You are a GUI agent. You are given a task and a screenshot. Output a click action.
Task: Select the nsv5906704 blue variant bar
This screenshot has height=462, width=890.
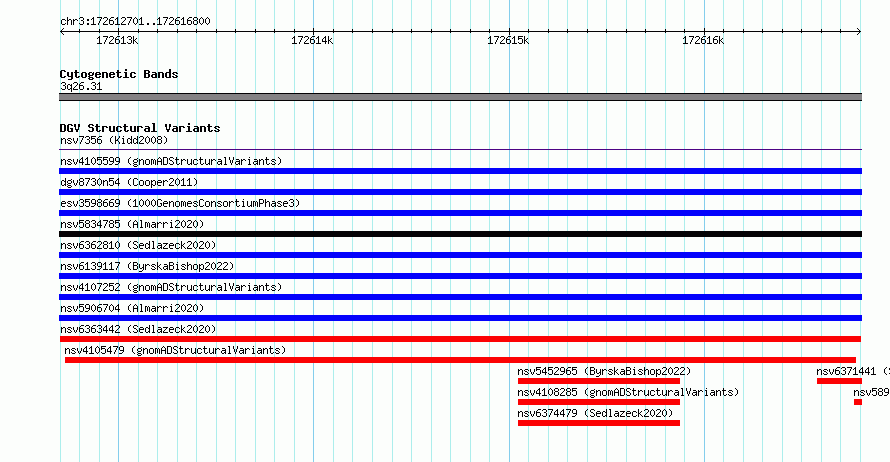(460, 318)
